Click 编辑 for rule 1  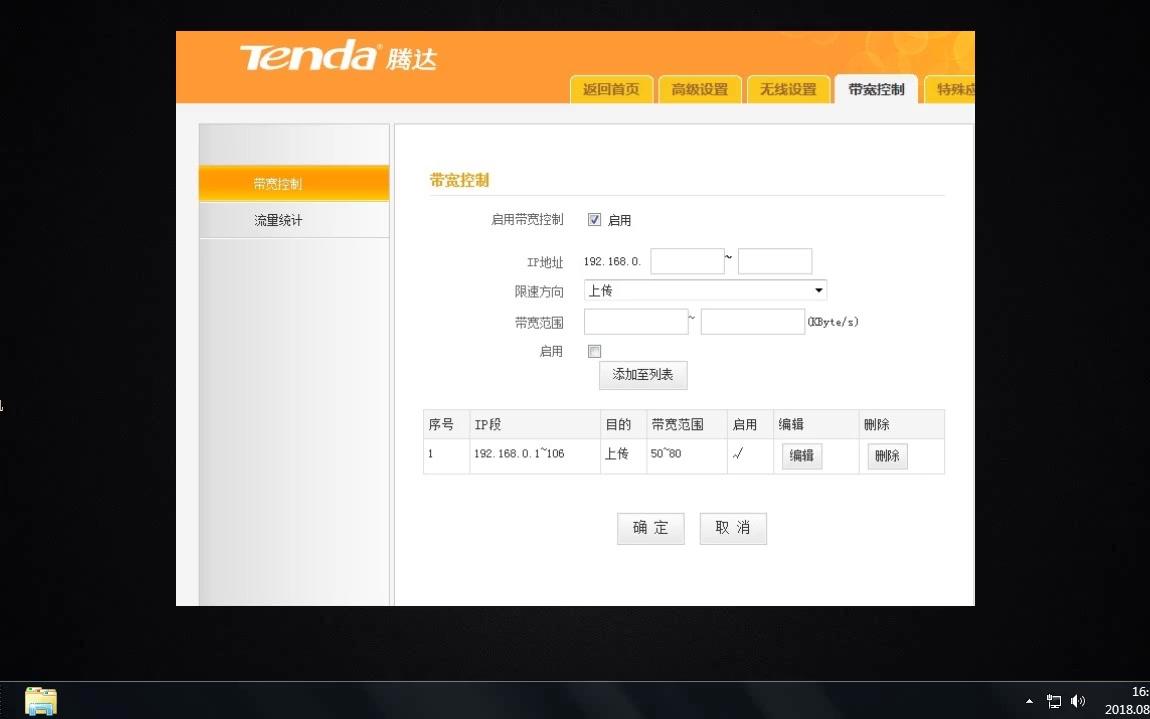coord(801,456)
